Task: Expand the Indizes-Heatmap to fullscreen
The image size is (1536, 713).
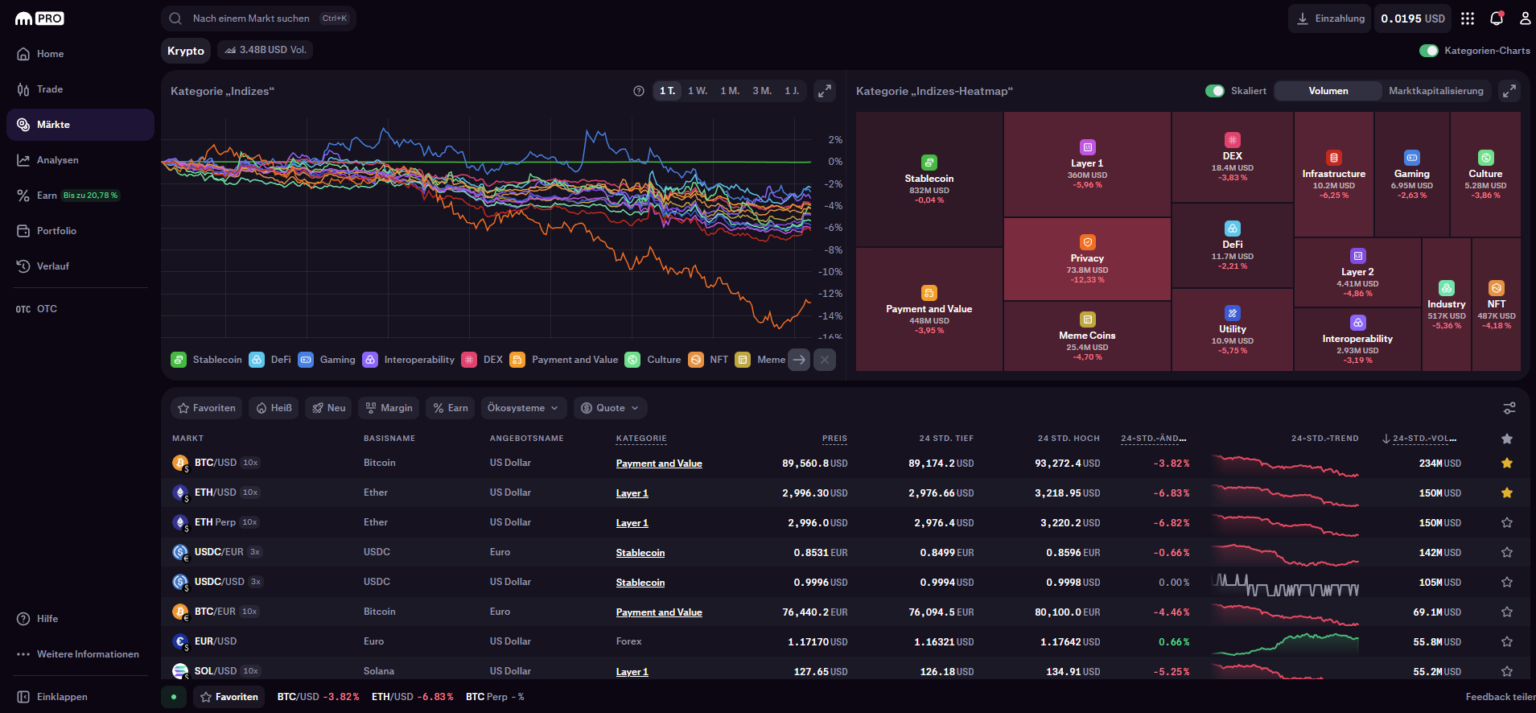Action: tap(1509, 90)
